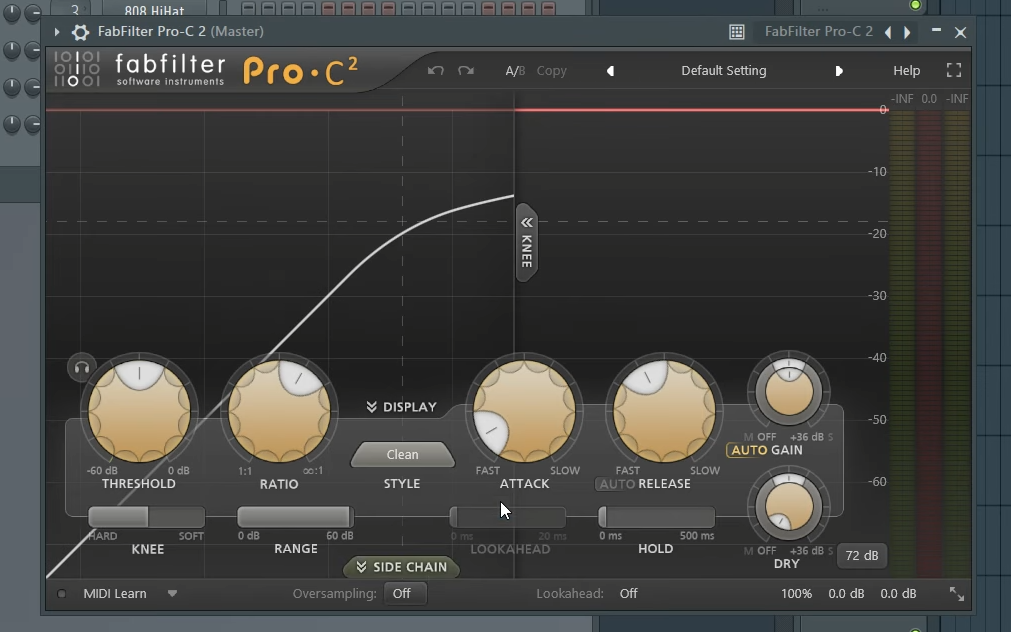
Task: Click the Copy button
Action: tap(551, 71)
